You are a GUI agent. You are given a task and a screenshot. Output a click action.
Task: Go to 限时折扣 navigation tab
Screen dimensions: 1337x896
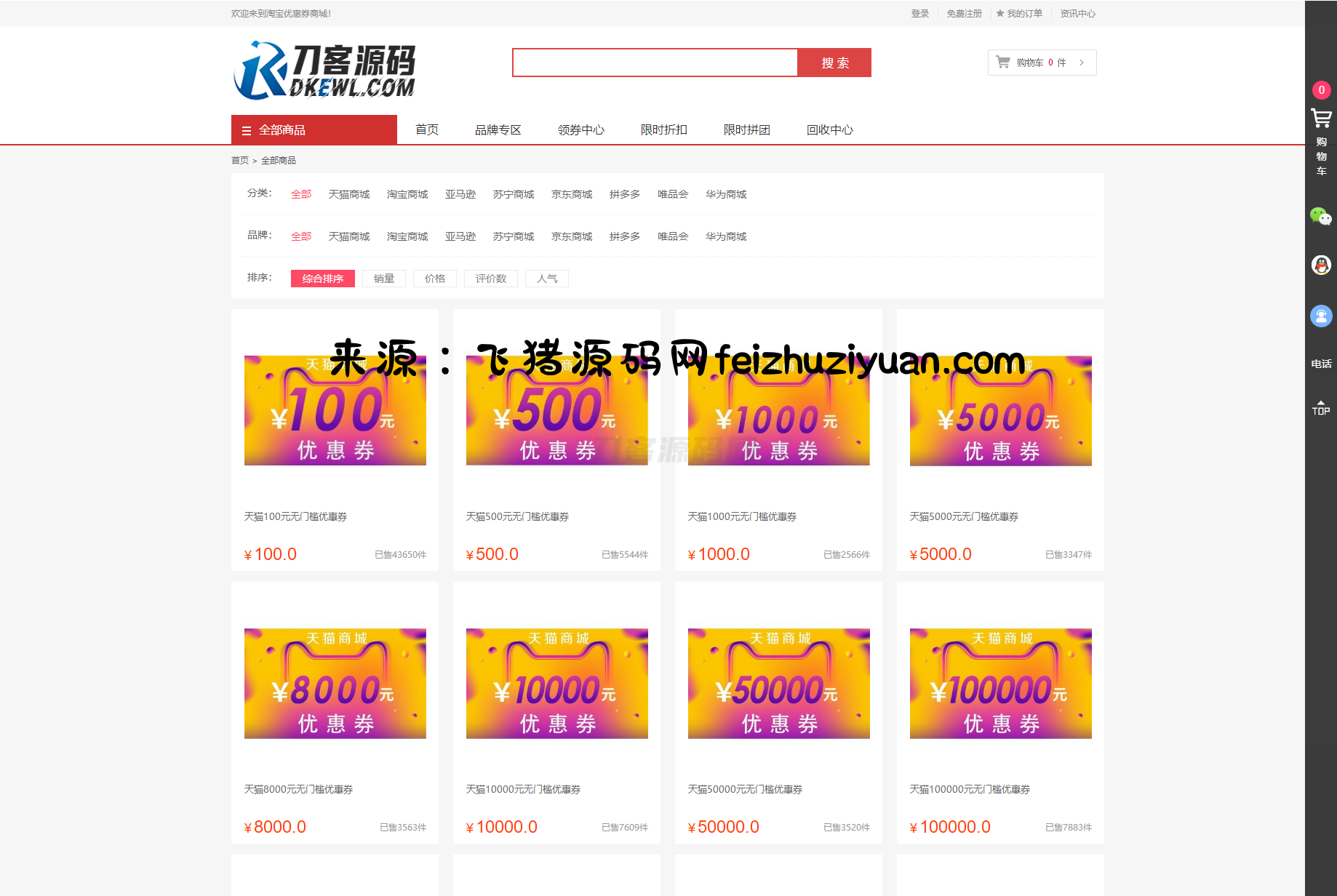[663, 130]
